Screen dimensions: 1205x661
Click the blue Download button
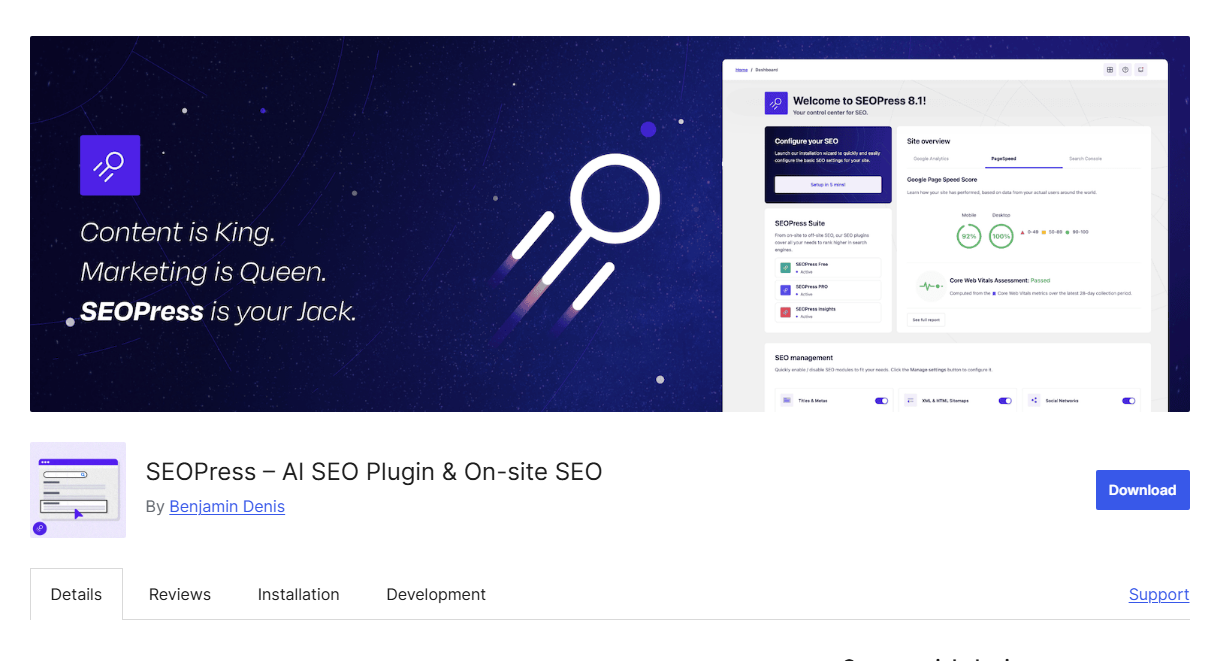click(1142, 490)
